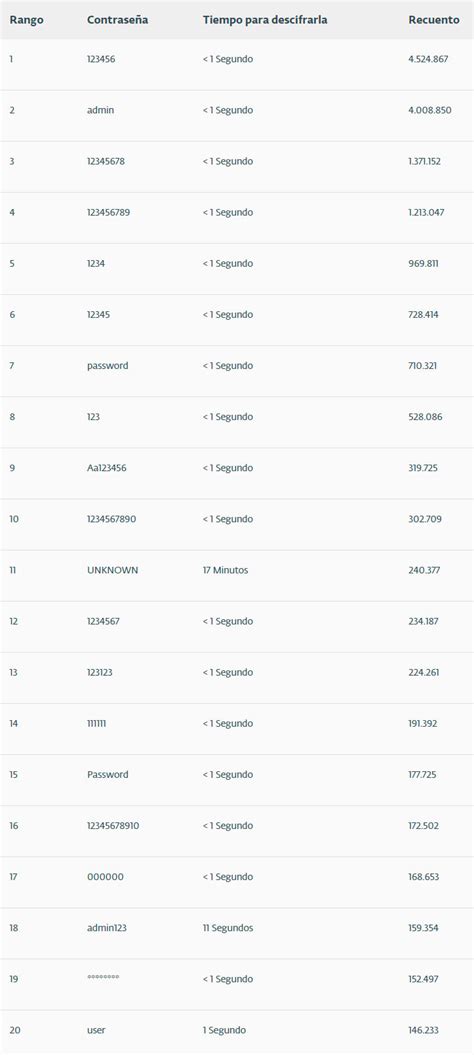Select the 123456 password cell
This screenshot has height=1055, width=474.
click(101, 59)
